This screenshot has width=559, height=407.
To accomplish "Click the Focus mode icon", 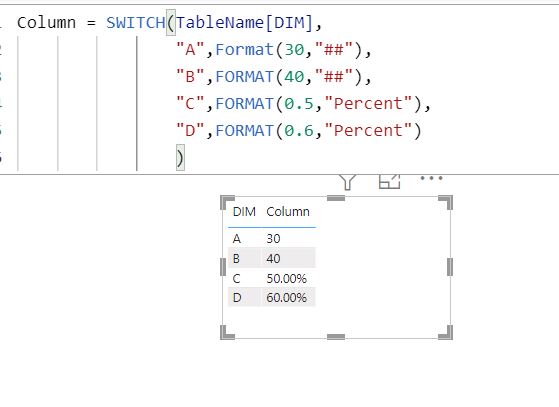I will (389, 181).
